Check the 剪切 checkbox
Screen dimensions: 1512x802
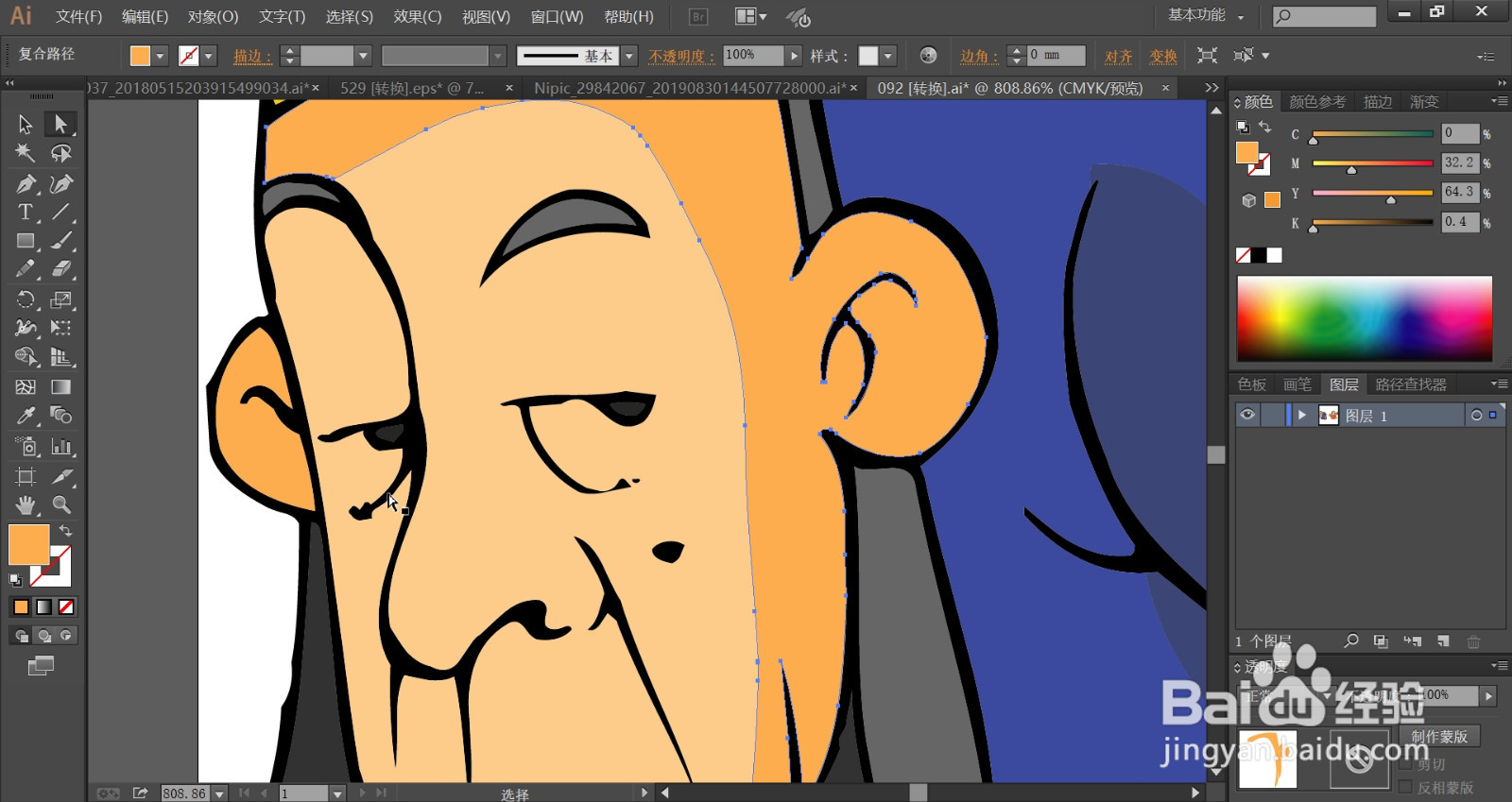pos(1405,764)
